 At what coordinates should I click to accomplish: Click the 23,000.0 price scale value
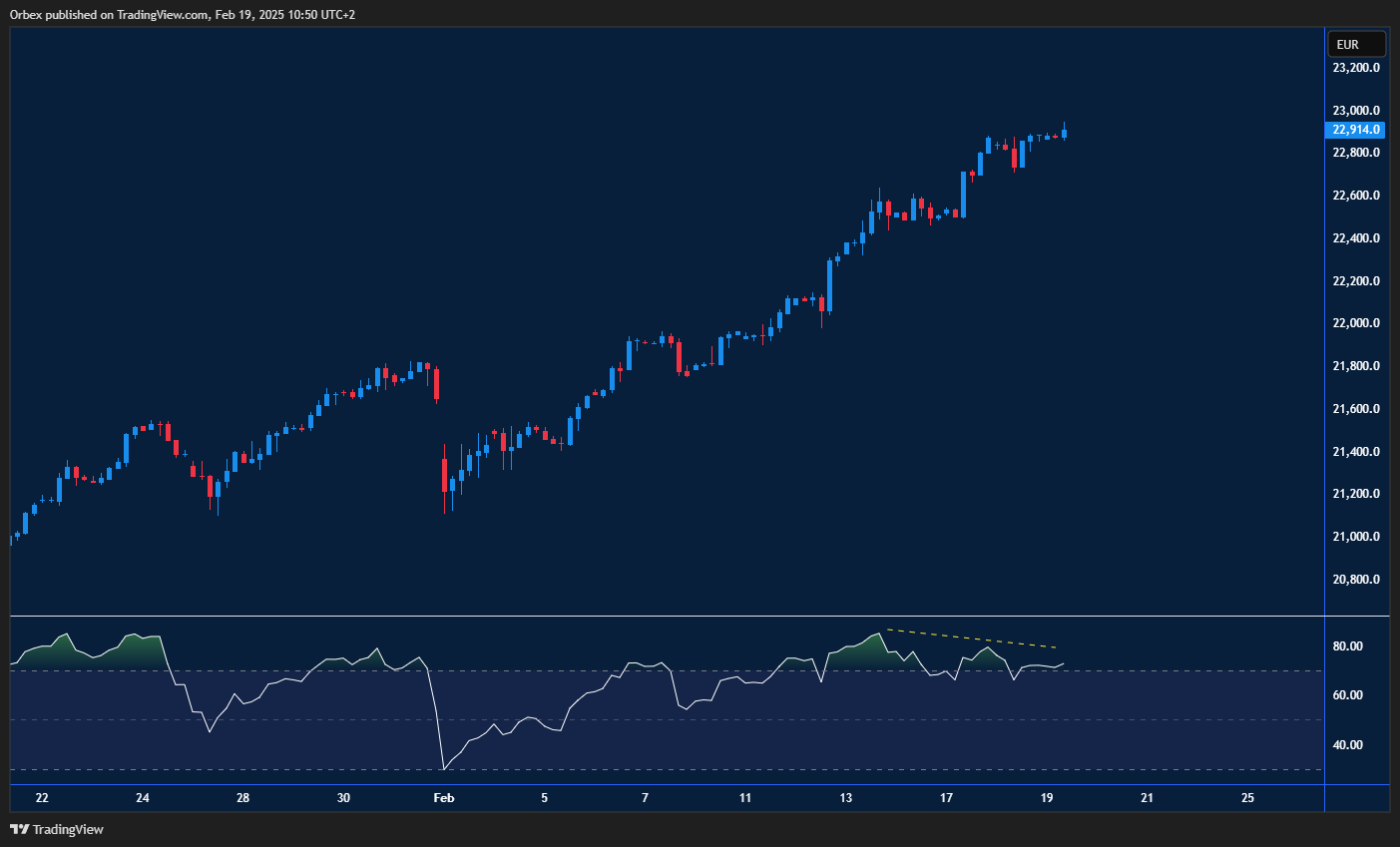[1354, 110]
